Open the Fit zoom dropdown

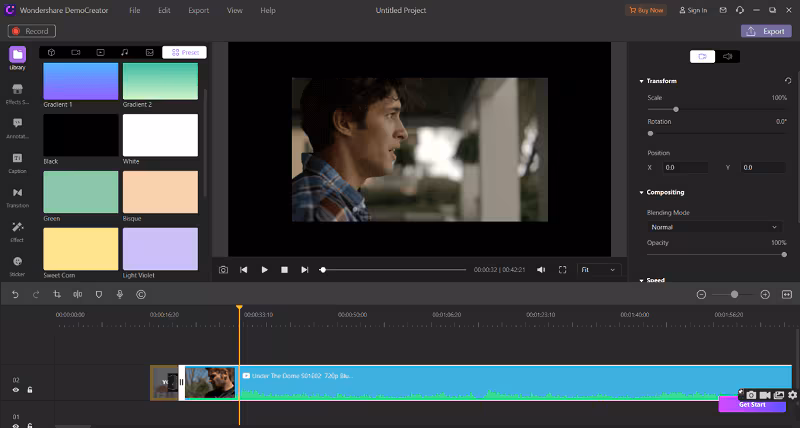tap(599, 270)
